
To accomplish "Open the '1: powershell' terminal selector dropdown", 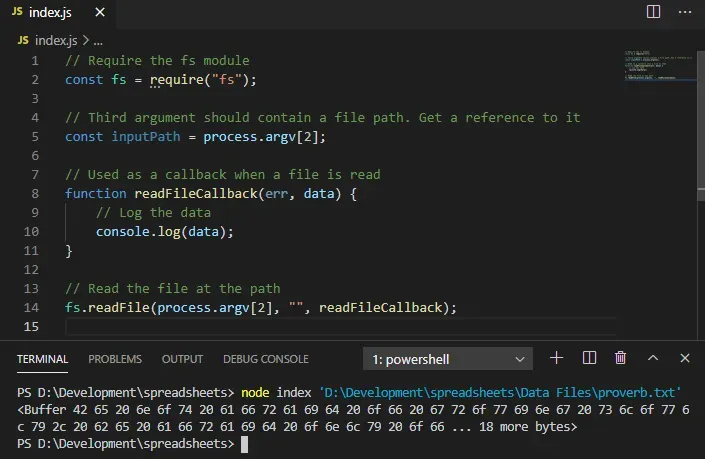I will (x=452, y=359).
